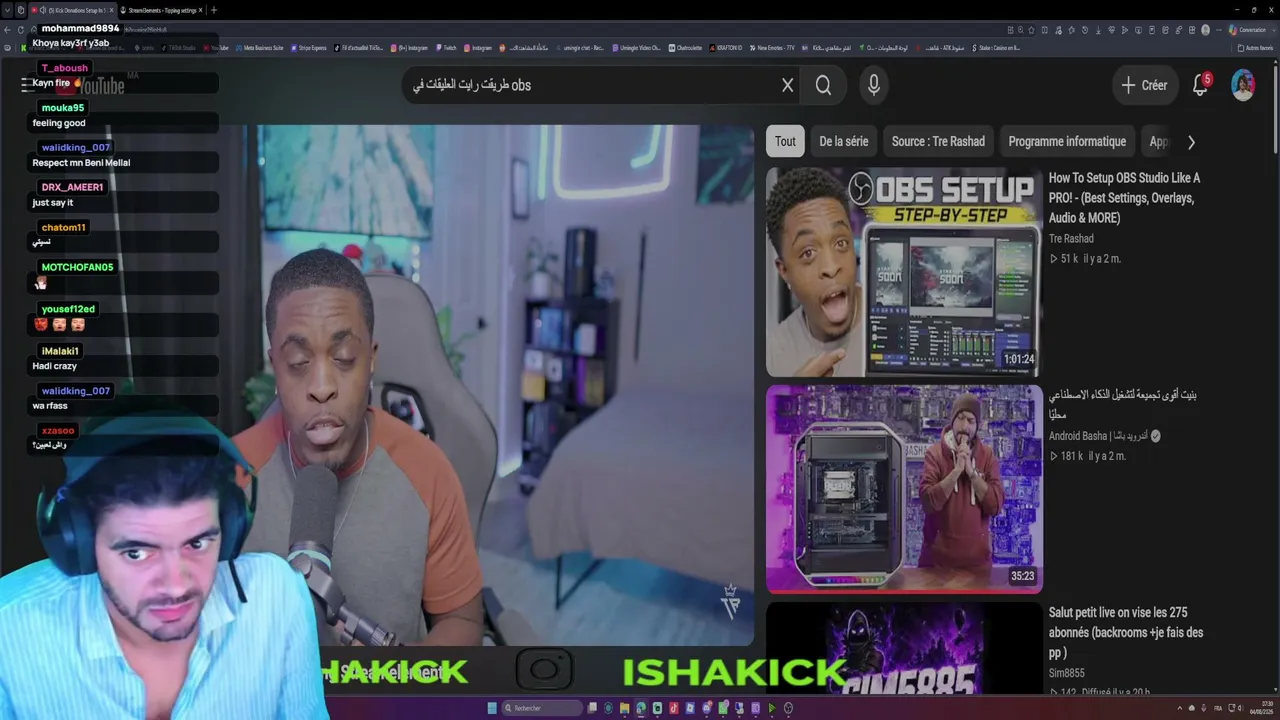Open How To Setup OBS Studio video title

(1125, 198)
